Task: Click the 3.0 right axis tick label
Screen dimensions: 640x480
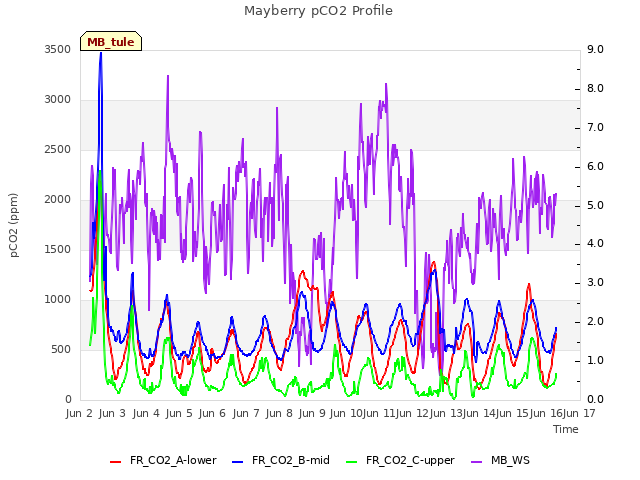Action: (x=595, y=282)
